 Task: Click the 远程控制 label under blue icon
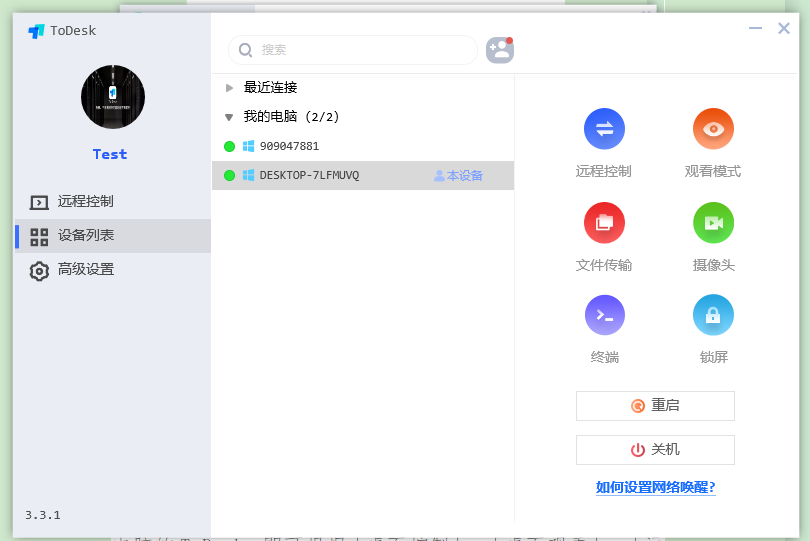point(604,171)
